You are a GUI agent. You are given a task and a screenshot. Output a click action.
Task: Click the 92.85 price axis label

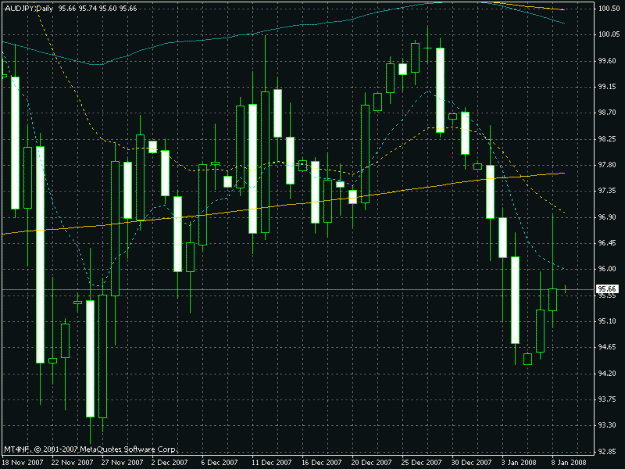click(608, 452)
